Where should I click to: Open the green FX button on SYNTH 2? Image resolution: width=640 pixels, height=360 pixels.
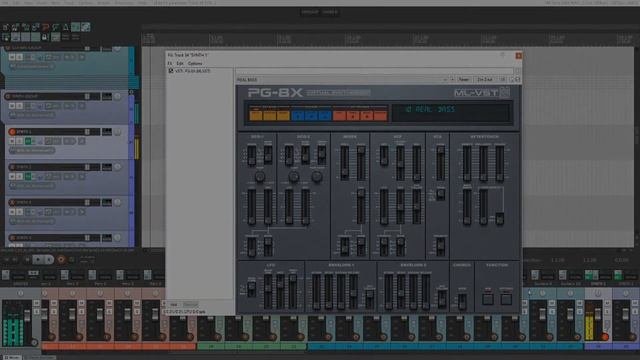(x=28, y=176)
